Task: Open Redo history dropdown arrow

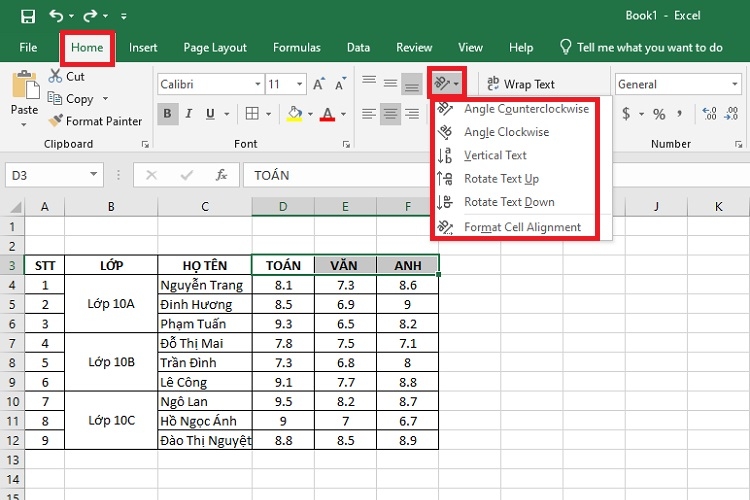Action: pos(105,16)
